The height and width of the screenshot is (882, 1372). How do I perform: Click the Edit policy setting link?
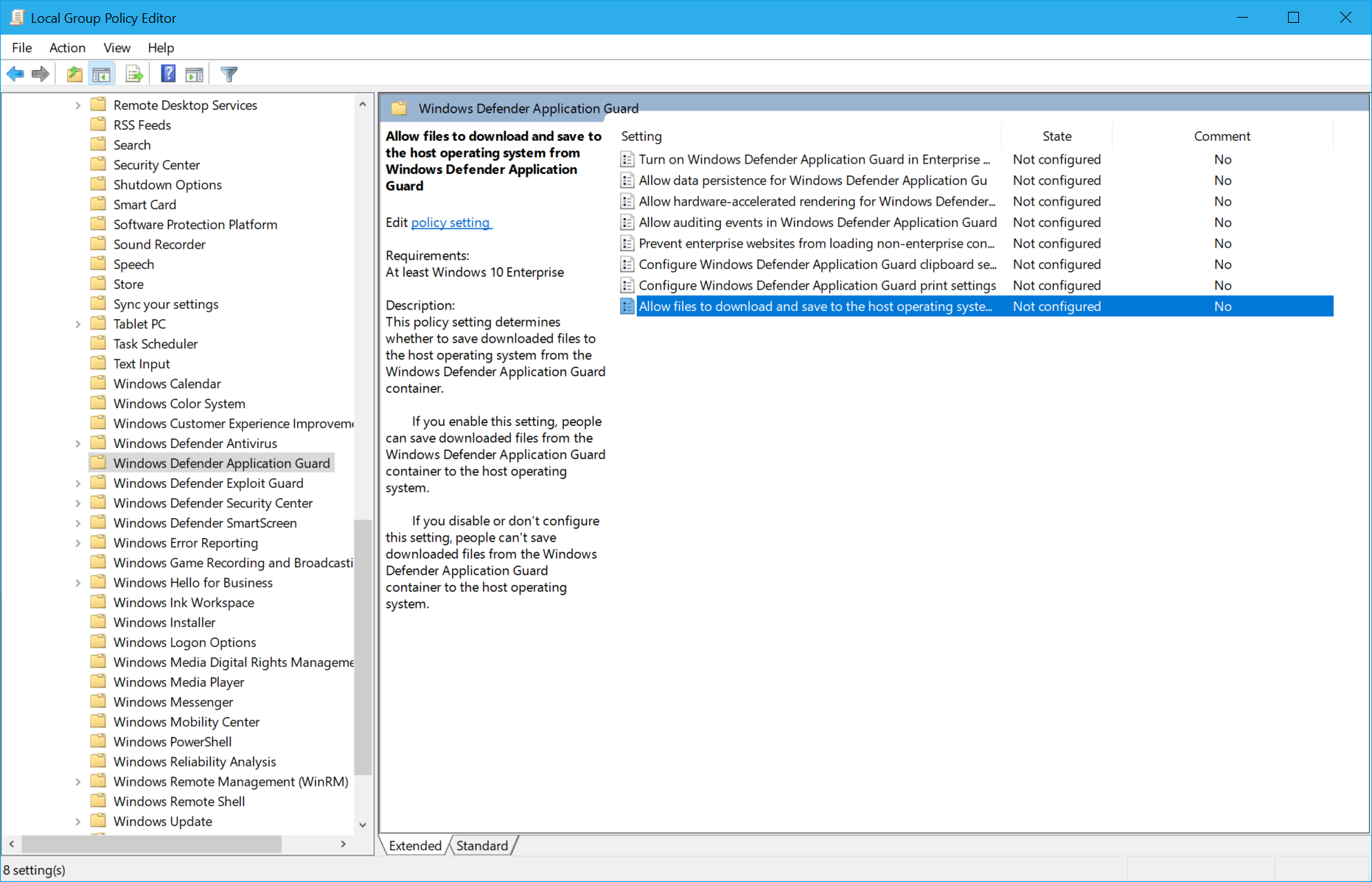450,222
